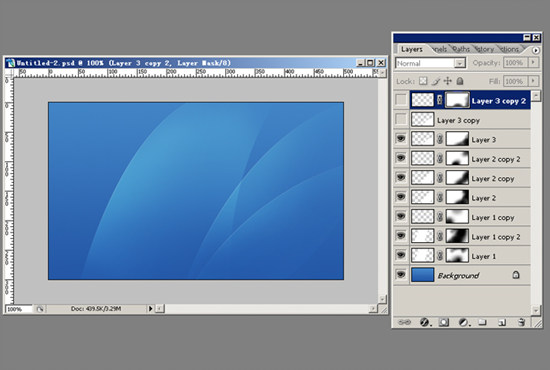550x370 pixels.
Task: Hide the Background layer eye
Action: point(401,274)
